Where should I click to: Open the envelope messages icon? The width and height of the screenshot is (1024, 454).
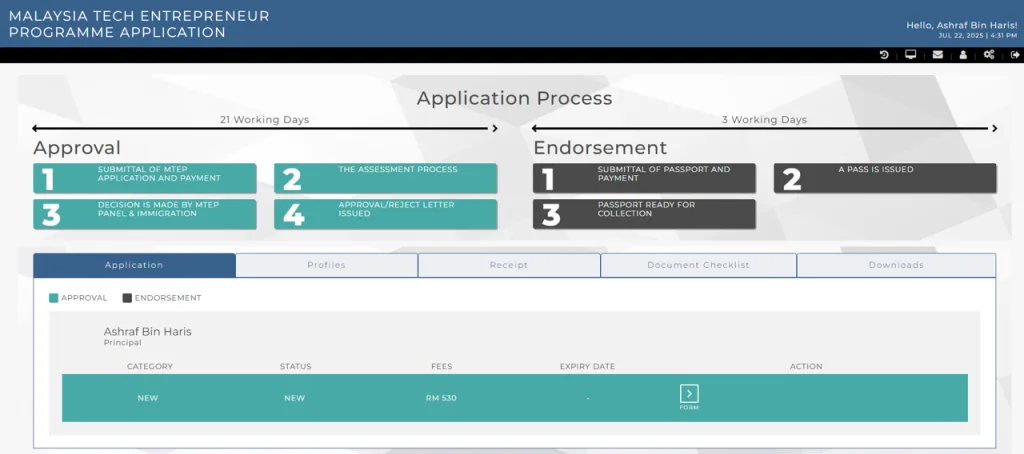(937, 55)
